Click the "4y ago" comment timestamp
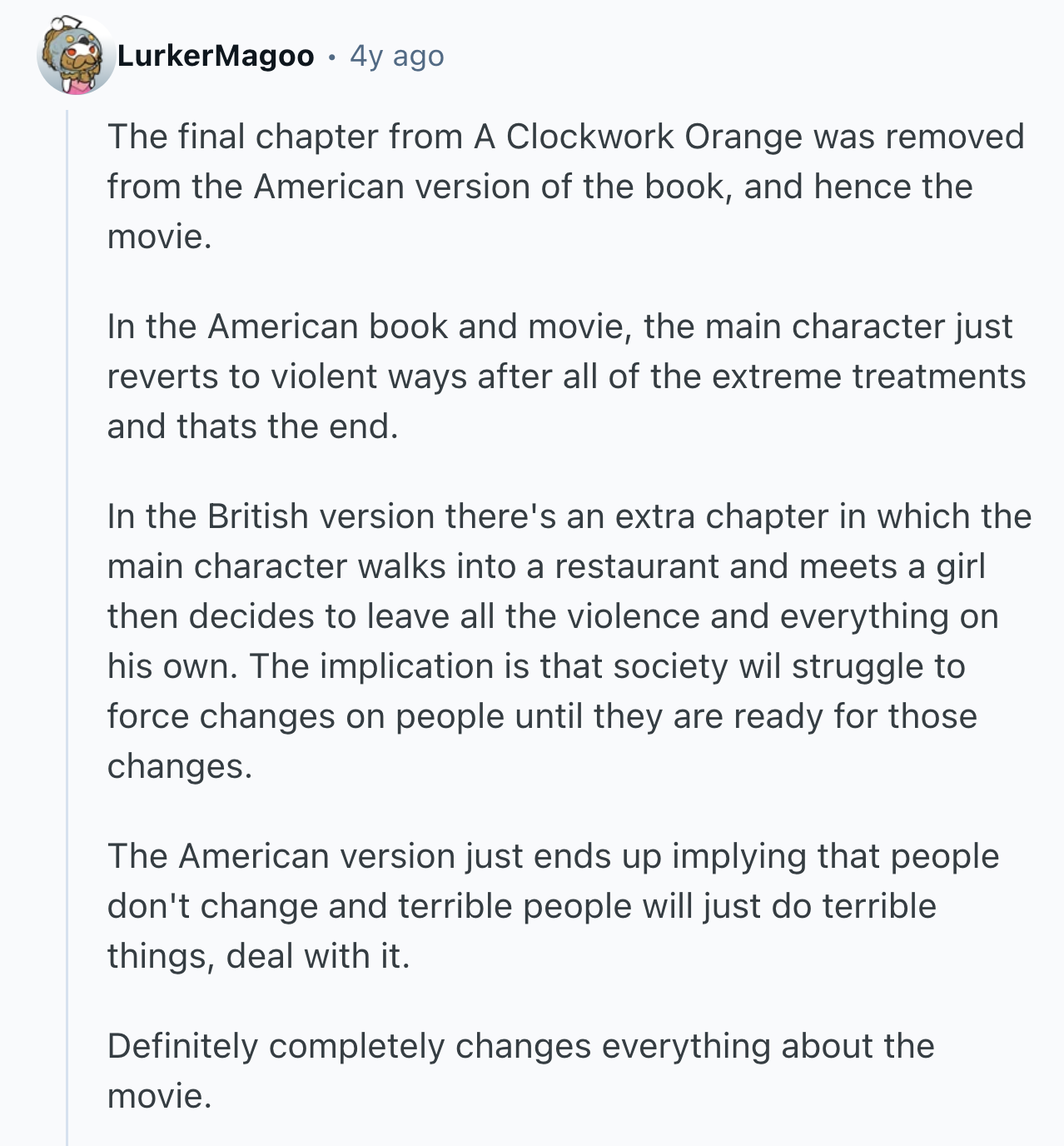The width and height of the screenshot is (1064, 1146). click(x=396, y=56)
